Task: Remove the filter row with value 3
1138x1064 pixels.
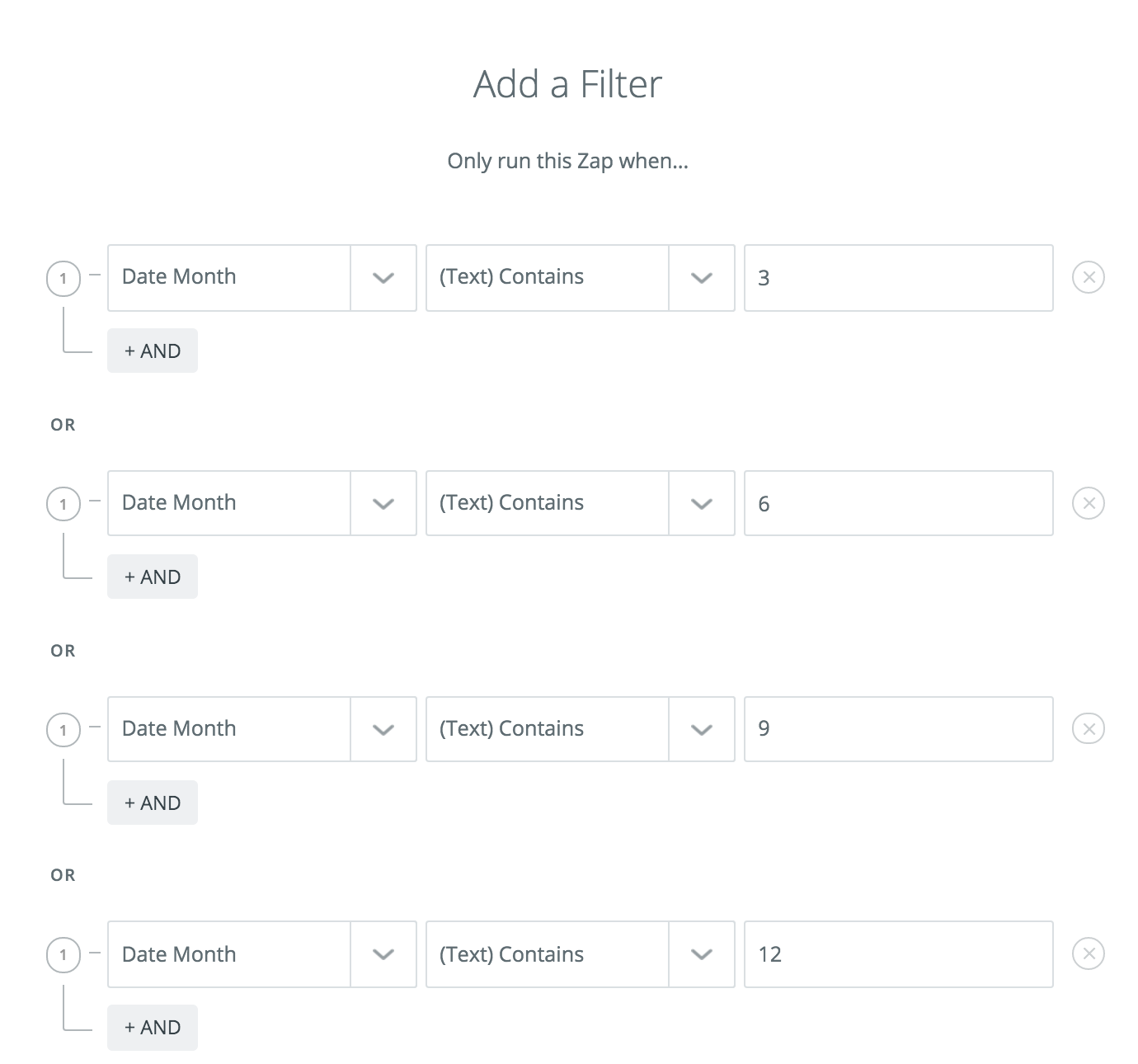Action: coord(1088,277)
